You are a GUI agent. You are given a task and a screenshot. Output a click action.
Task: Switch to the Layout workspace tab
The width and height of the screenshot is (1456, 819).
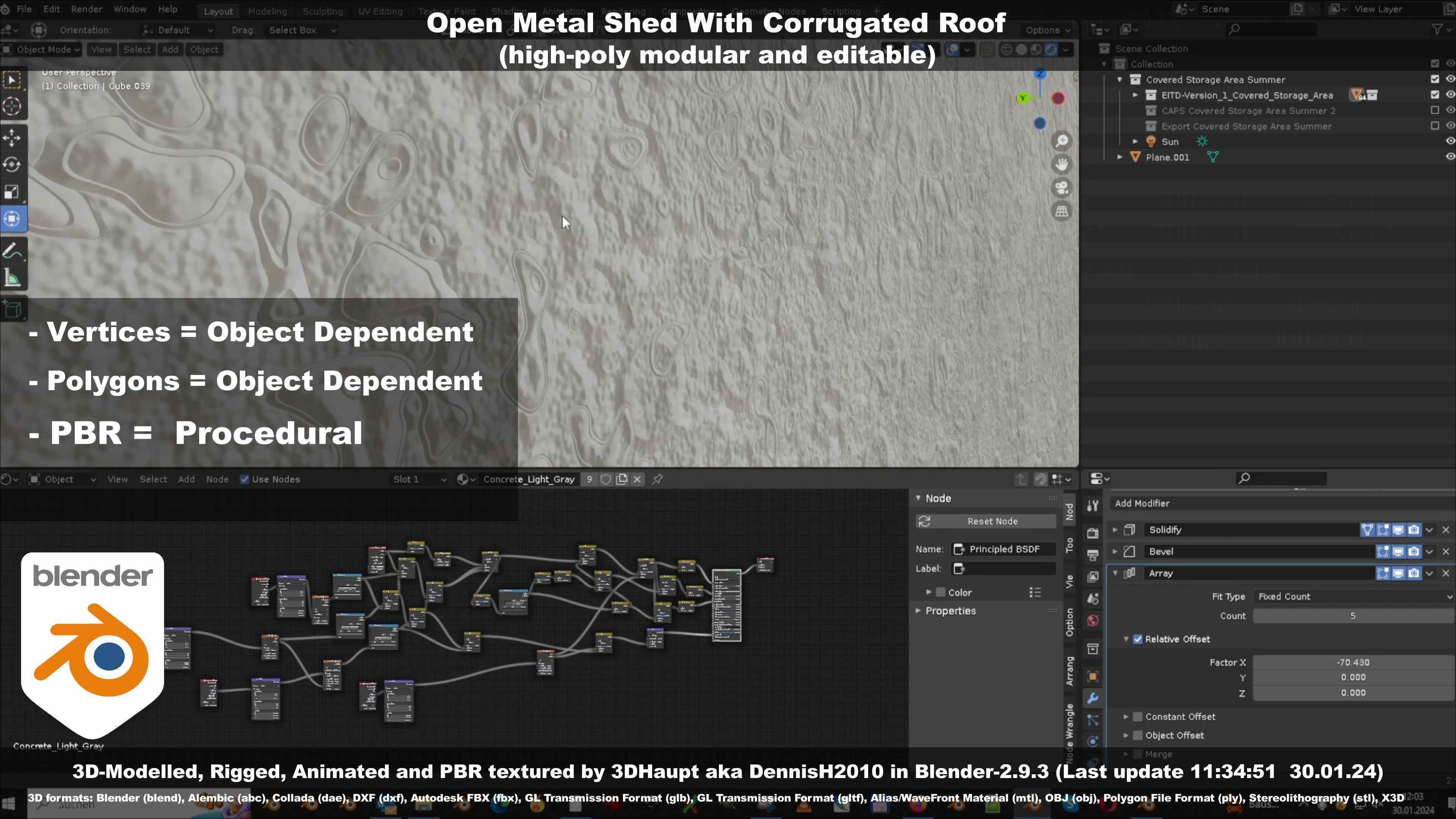click(218, 11)
